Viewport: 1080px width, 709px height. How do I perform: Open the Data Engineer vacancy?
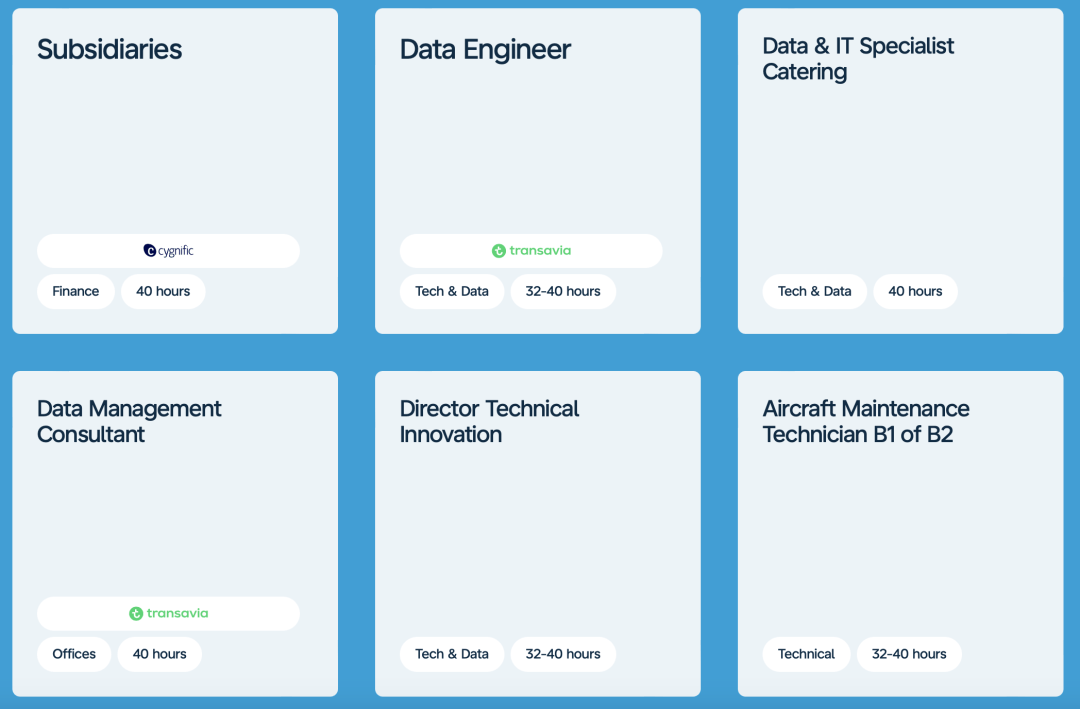(x=485, y=50)
